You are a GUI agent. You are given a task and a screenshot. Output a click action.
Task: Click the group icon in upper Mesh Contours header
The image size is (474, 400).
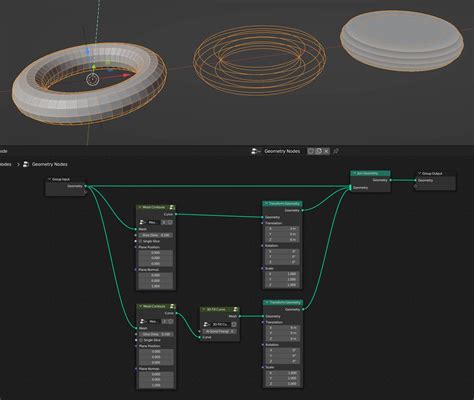172,207
